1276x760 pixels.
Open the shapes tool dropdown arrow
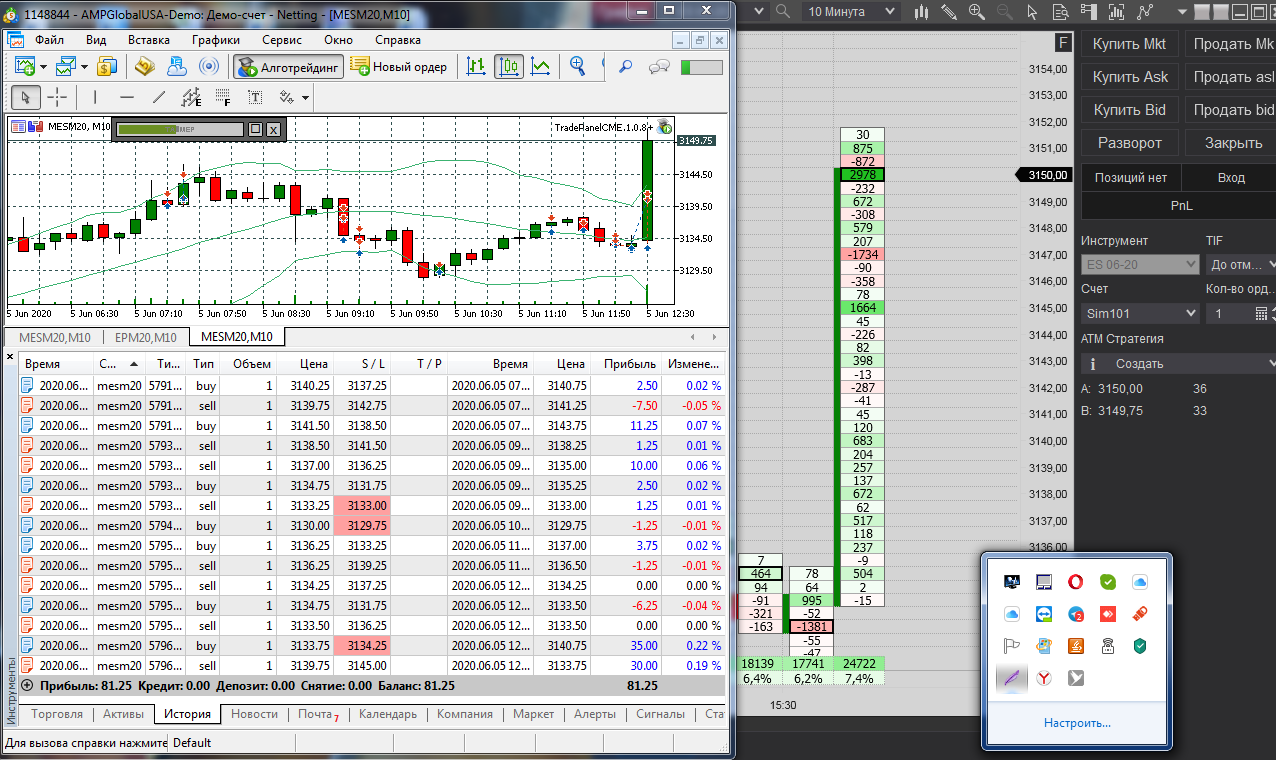pos(305,98)
